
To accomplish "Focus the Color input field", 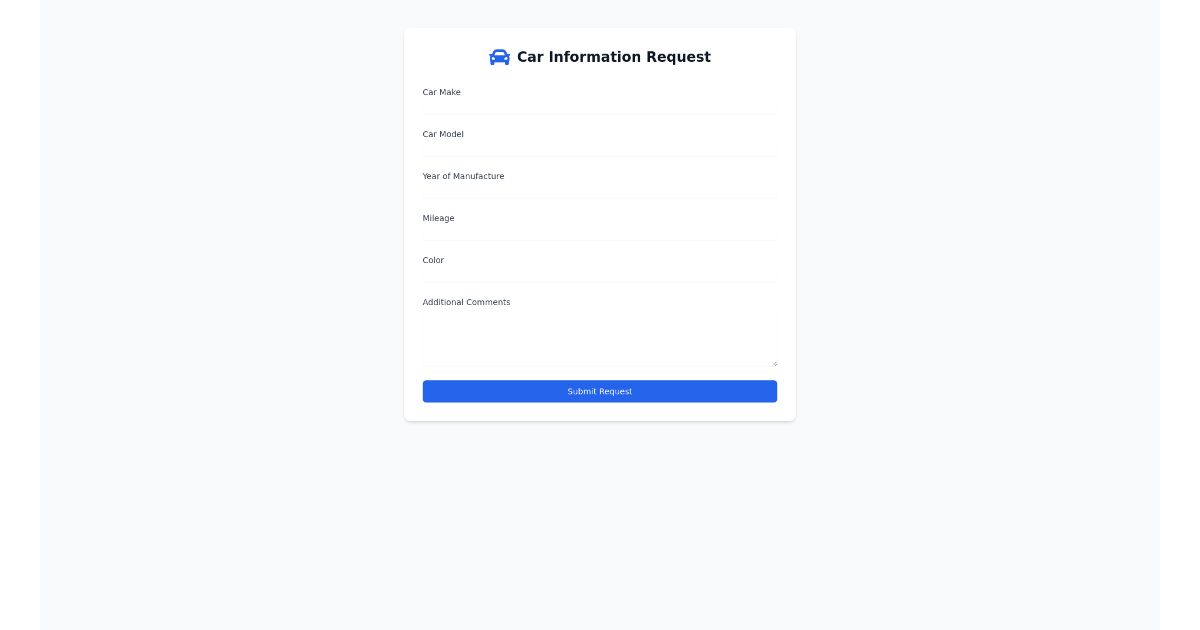I will [x=598, y=273].
